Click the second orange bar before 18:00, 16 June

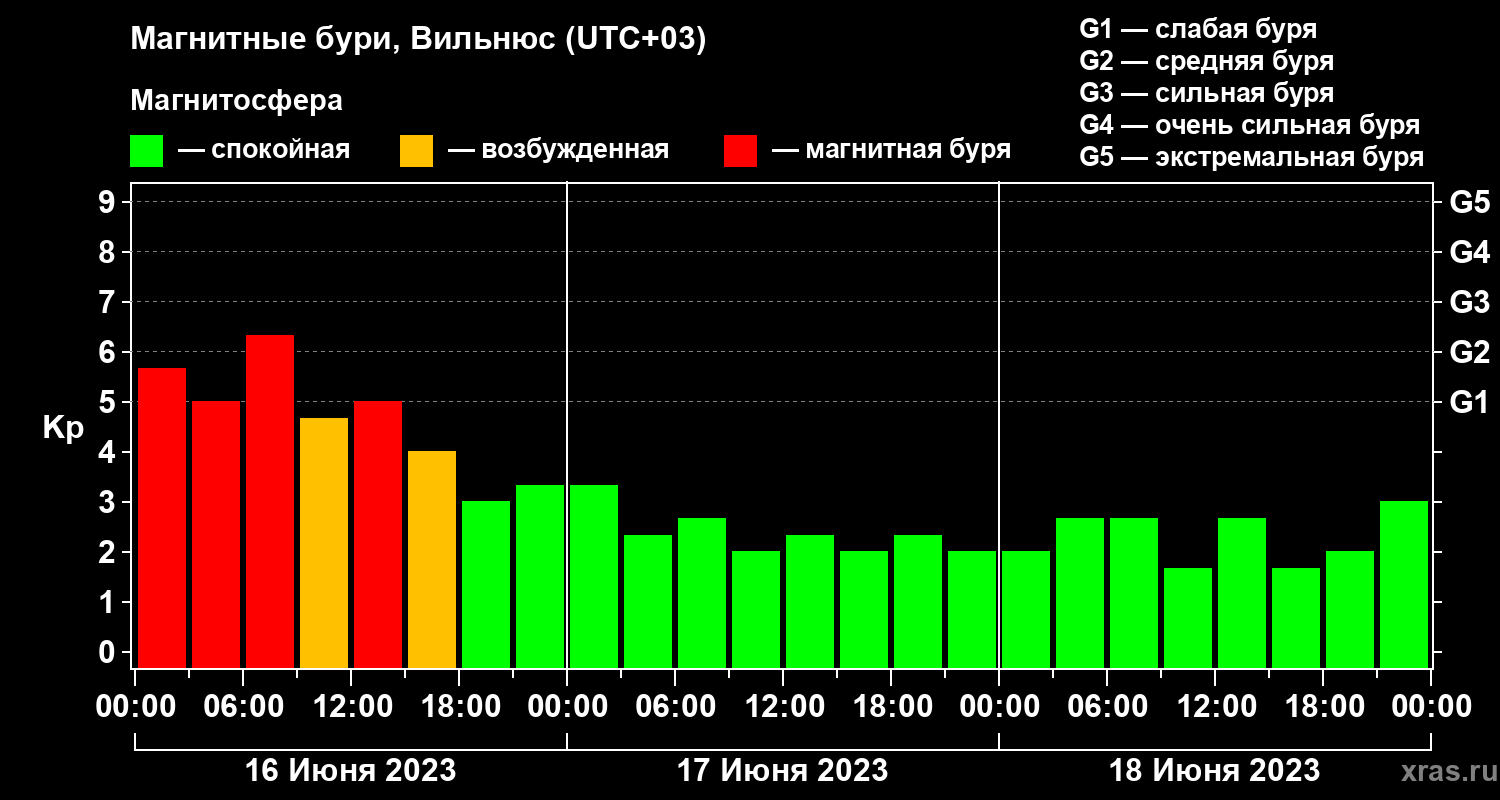tap(432, 559)
